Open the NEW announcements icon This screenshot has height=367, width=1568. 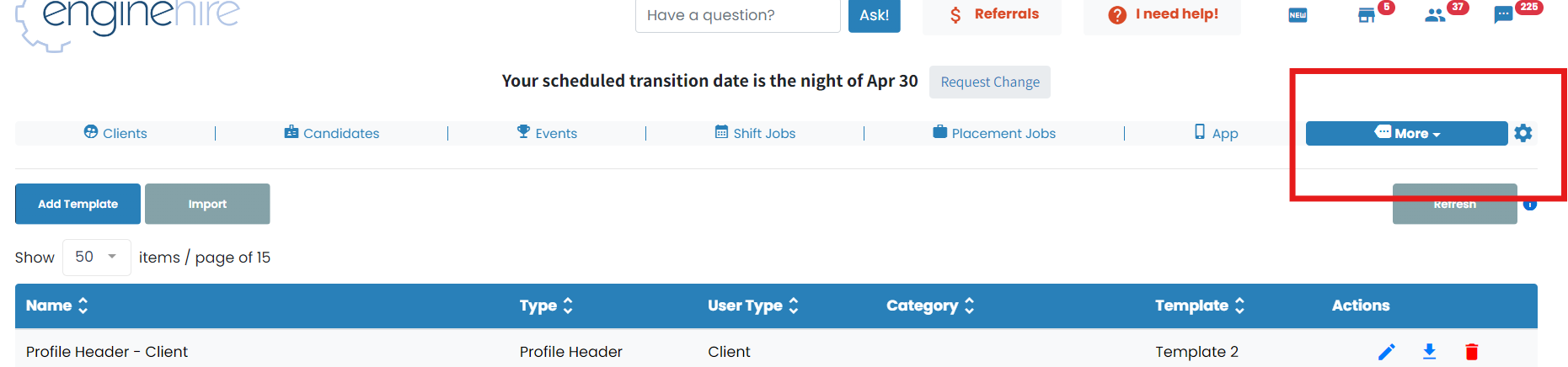coord(1298,15)
